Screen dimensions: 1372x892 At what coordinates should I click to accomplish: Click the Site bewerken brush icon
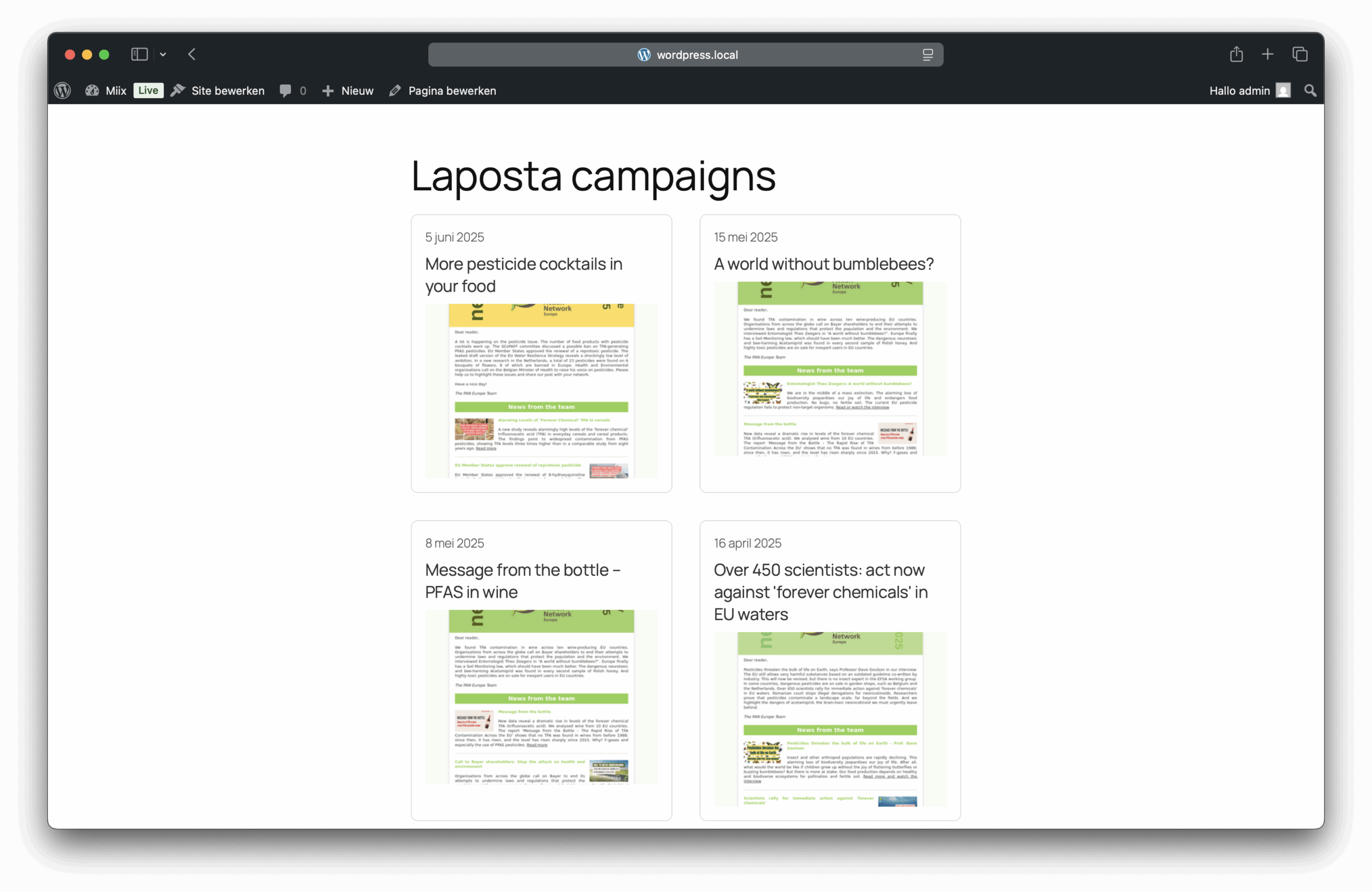(177, 91)
